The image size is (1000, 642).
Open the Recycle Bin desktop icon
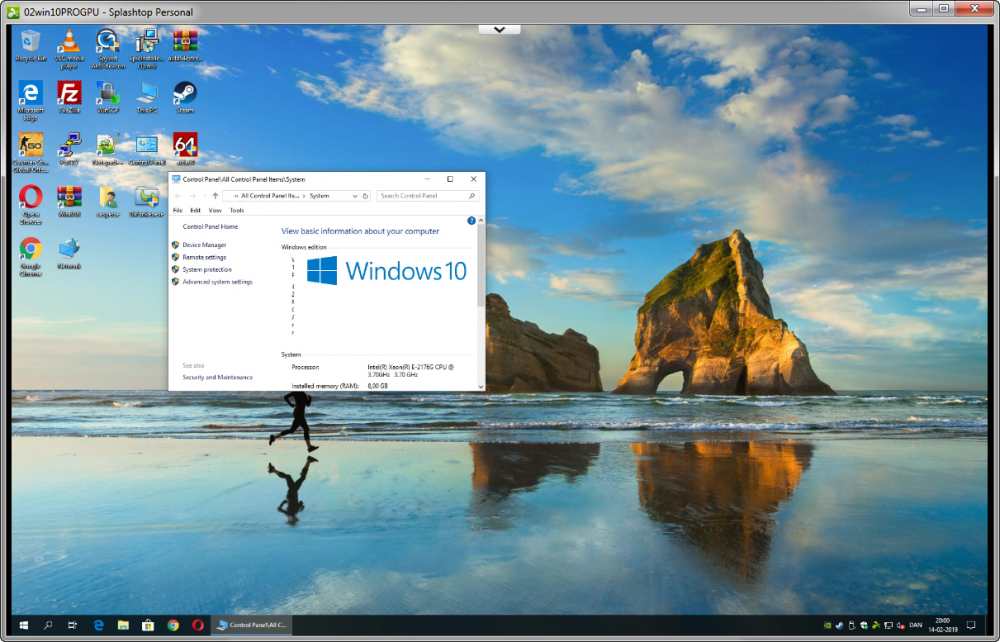tap(31, 45)
